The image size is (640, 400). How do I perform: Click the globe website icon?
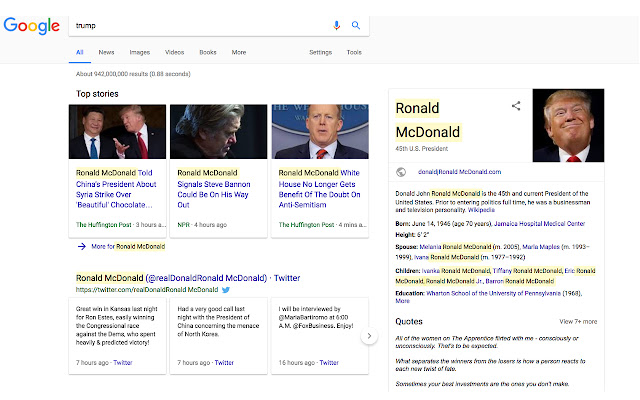401,172
